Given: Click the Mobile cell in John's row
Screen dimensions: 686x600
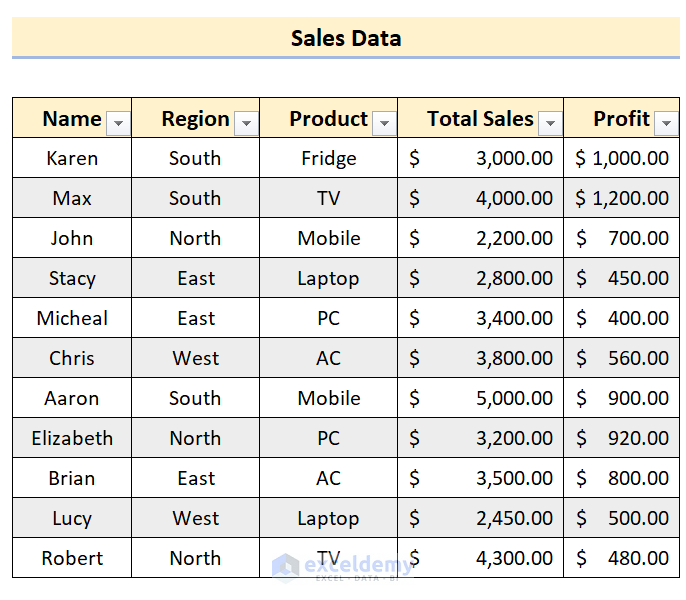Looking at the screenshot, I should click(328, 238).
